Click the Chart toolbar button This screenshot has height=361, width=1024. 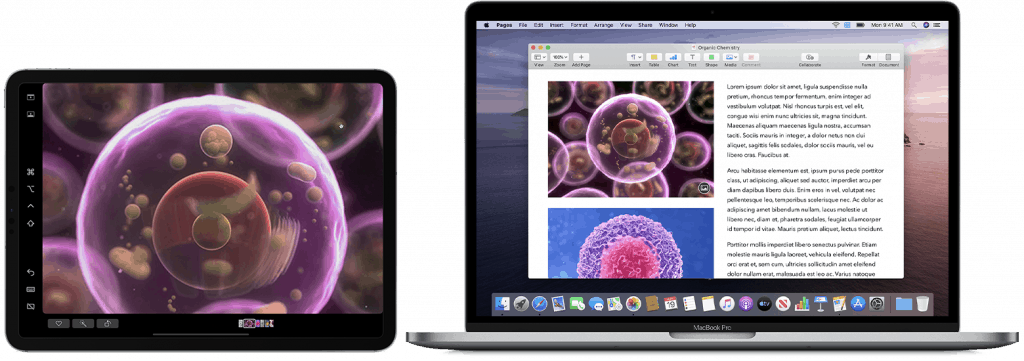click(673, 57)
